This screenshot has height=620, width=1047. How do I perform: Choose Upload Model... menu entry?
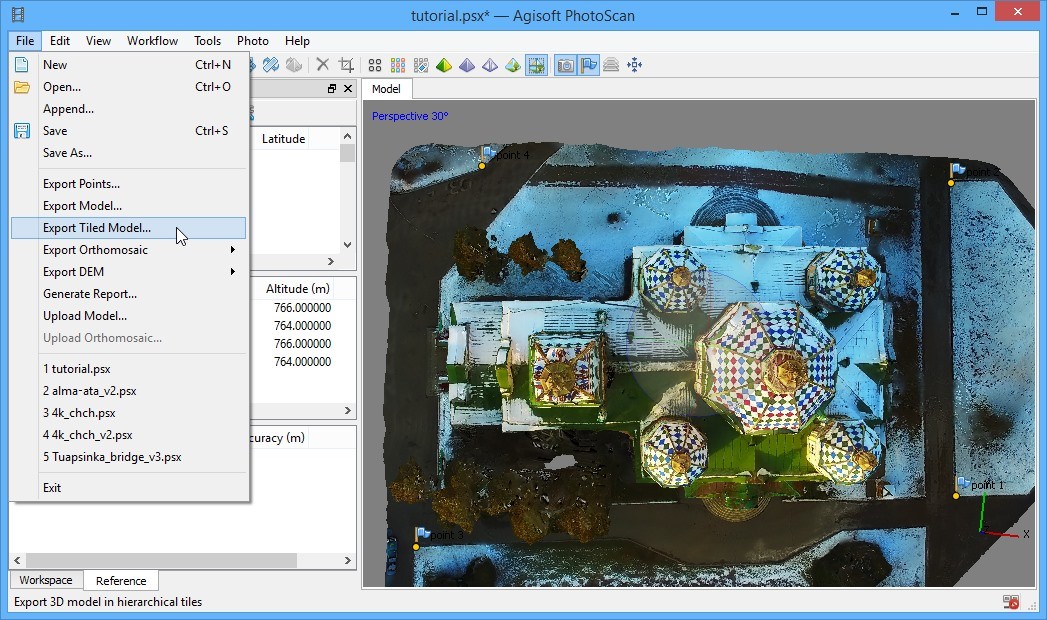click(x=128, y=316)
